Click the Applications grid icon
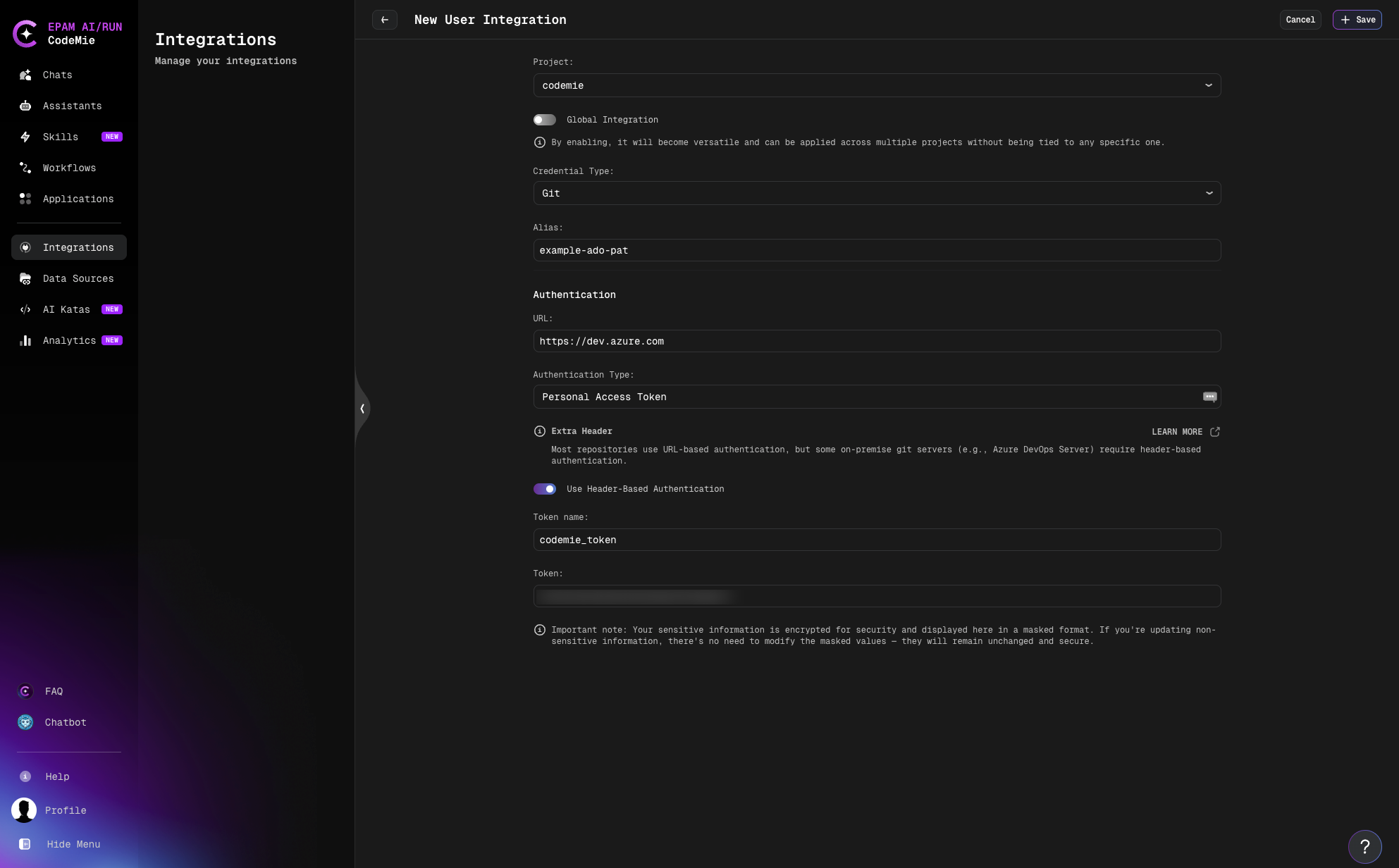This screenshot has width=1399, height=868. (25, 199)
